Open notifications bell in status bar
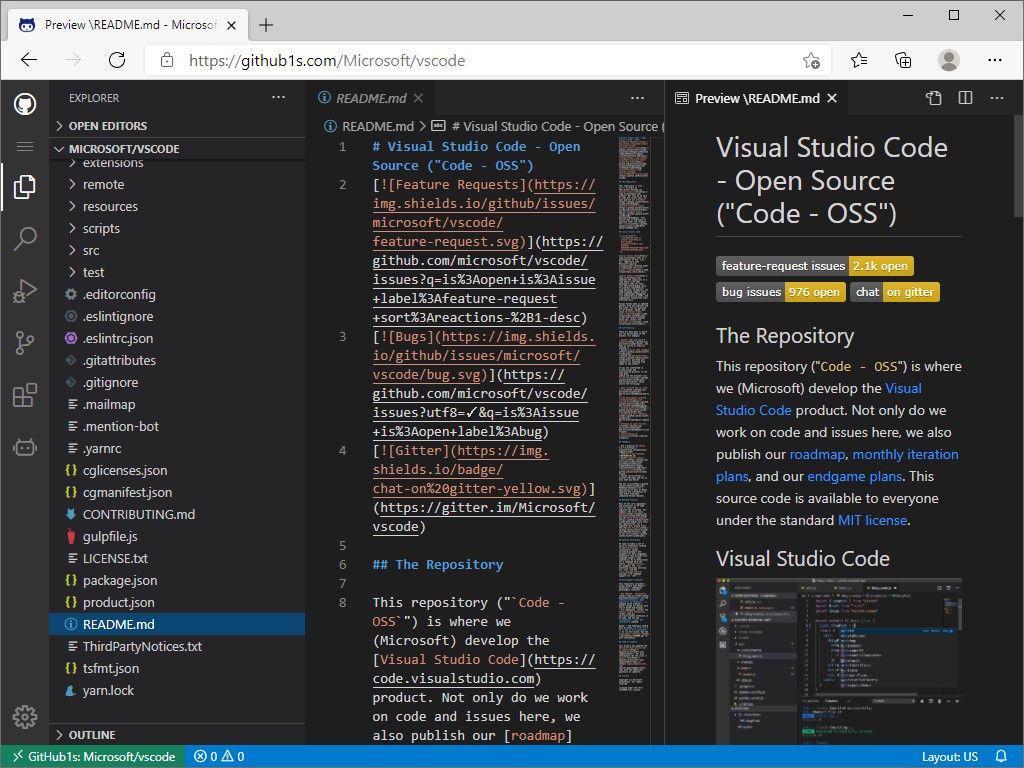Viewport: 1024px width, 768px height. (1001, 757)
